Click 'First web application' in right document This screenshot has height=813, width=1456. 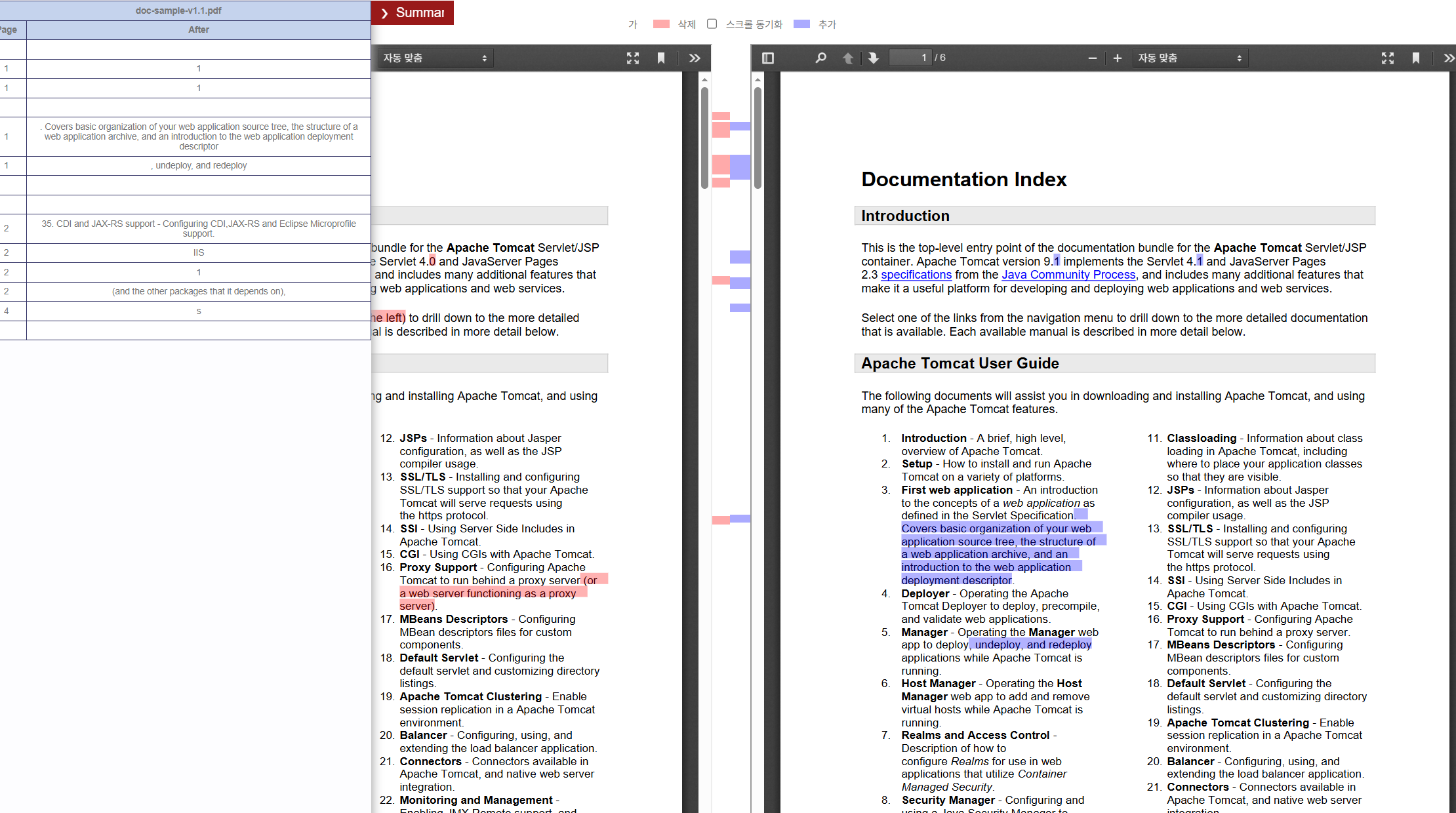click(x=957, y=490)
